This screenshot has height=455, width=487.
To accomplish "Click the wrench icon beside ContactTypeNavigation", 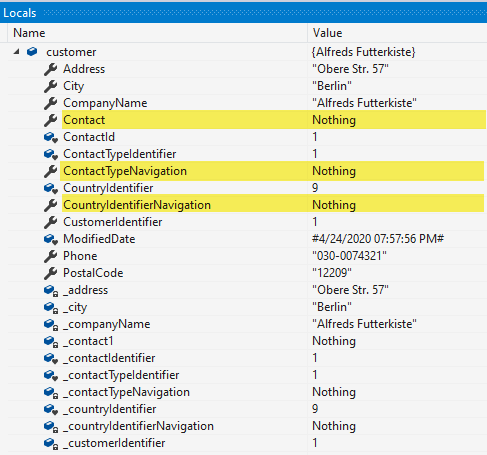I will 50,171.
